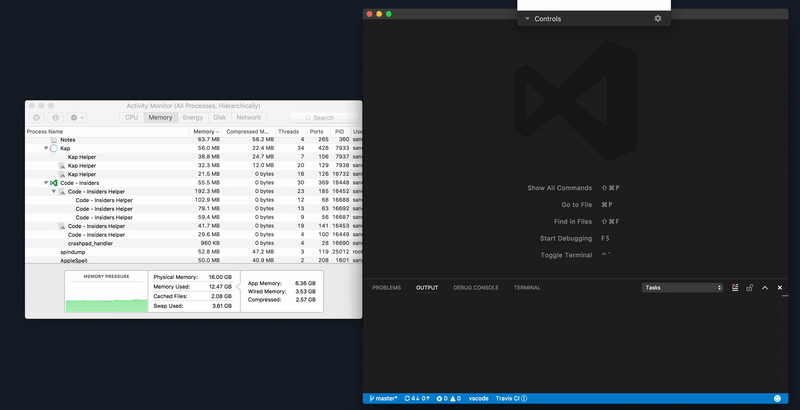Select the spindump process row
This screenshot has width=800, height=410.
[x=194, y=252]
